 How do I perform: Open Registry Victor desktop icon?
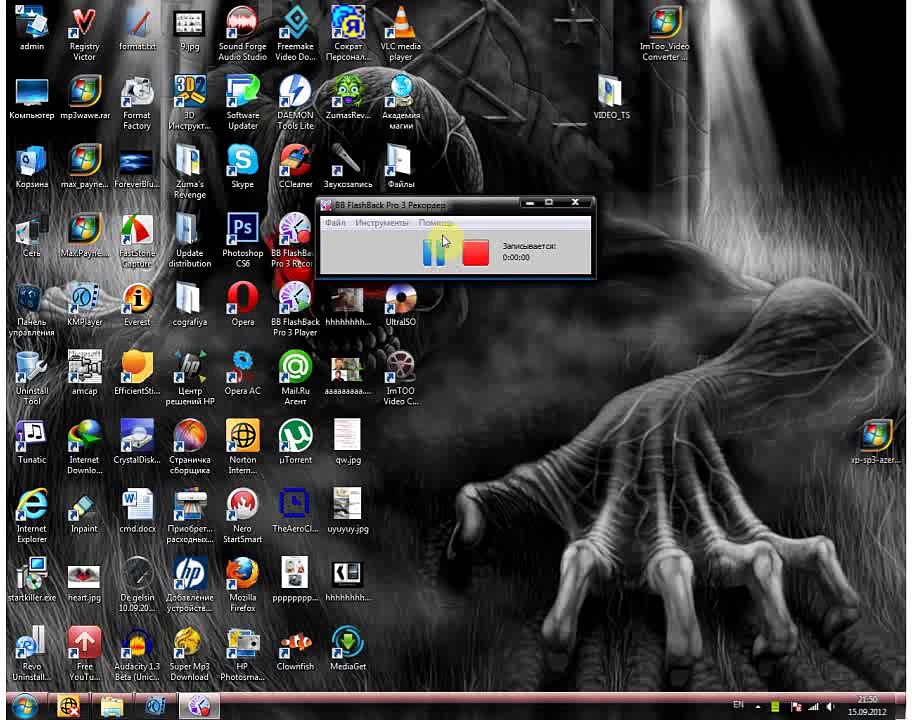[x=84, y=34]
